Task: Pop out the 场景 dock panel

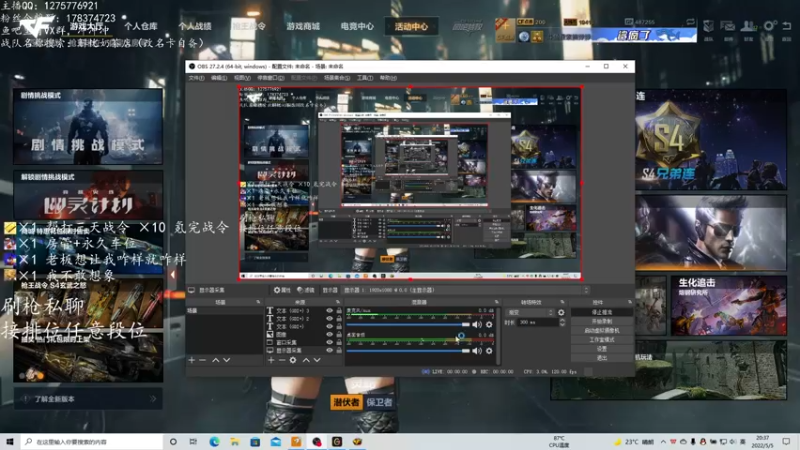Action: click(258, 302)
